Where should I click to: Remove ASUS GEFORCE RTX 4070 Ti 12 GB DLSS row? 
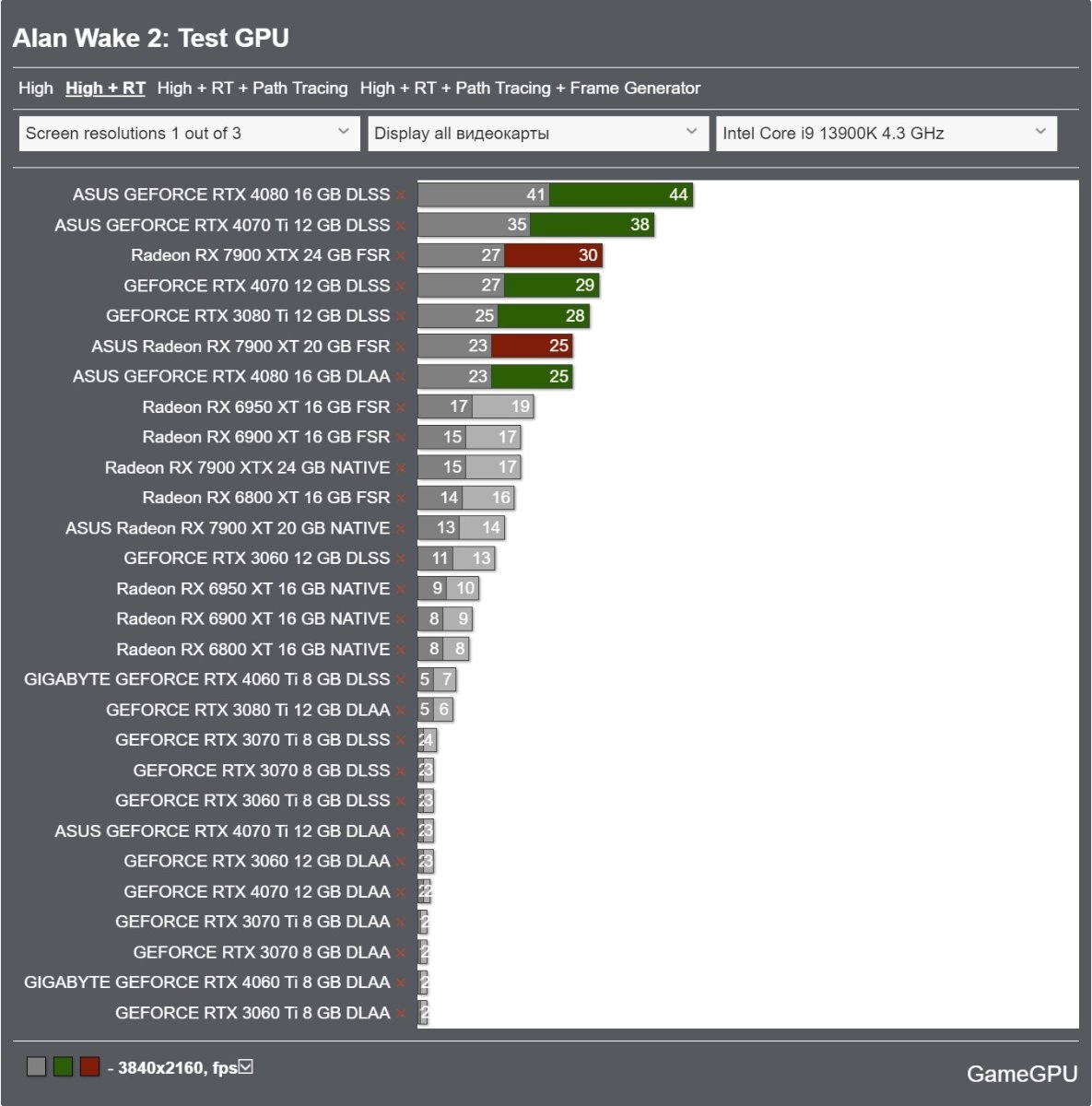(402, 226)
